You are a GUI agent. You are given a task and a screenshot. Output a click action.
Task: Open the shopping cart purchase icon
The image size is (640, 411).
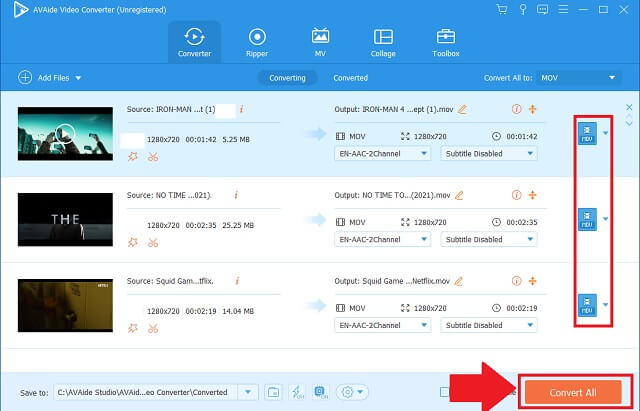coord(502,9)
